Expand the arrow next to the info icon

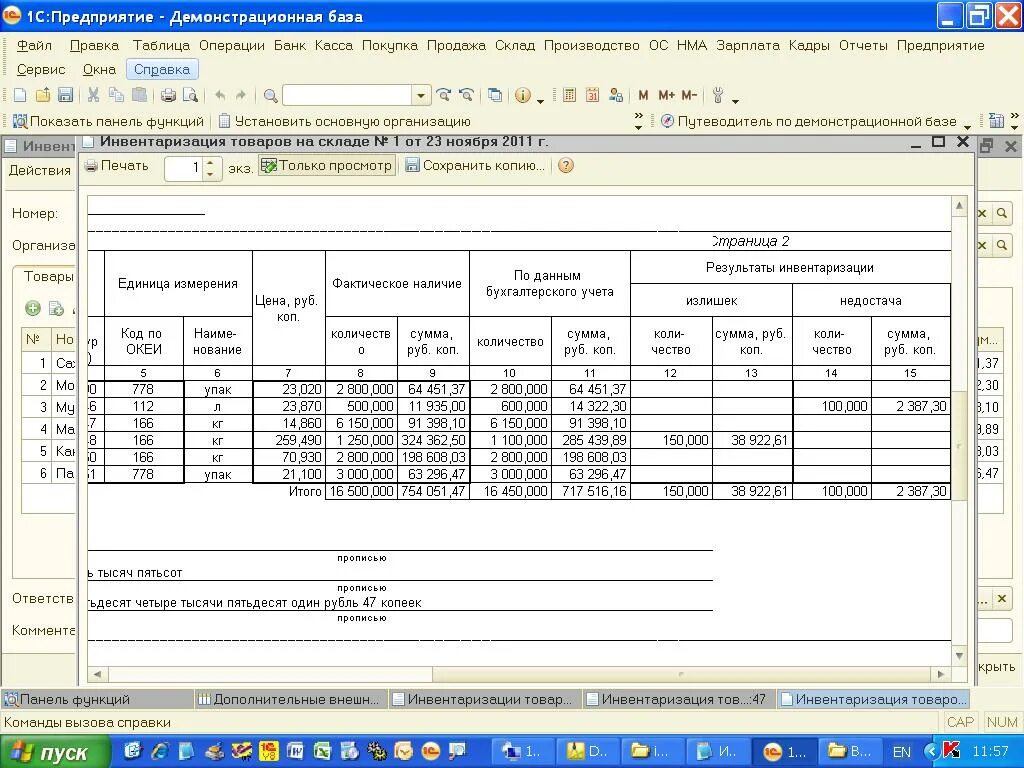coord(540,101)
